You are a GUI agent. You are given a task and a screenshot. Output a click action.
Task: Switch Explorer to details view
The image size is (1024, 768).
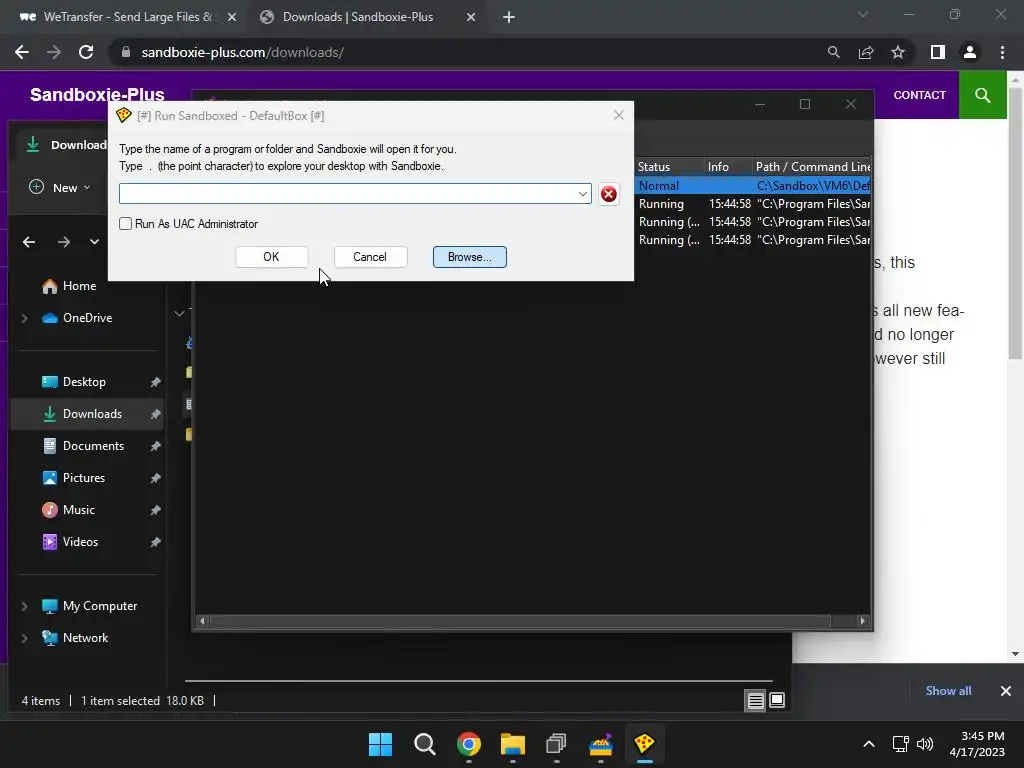(x=756, y=701)
